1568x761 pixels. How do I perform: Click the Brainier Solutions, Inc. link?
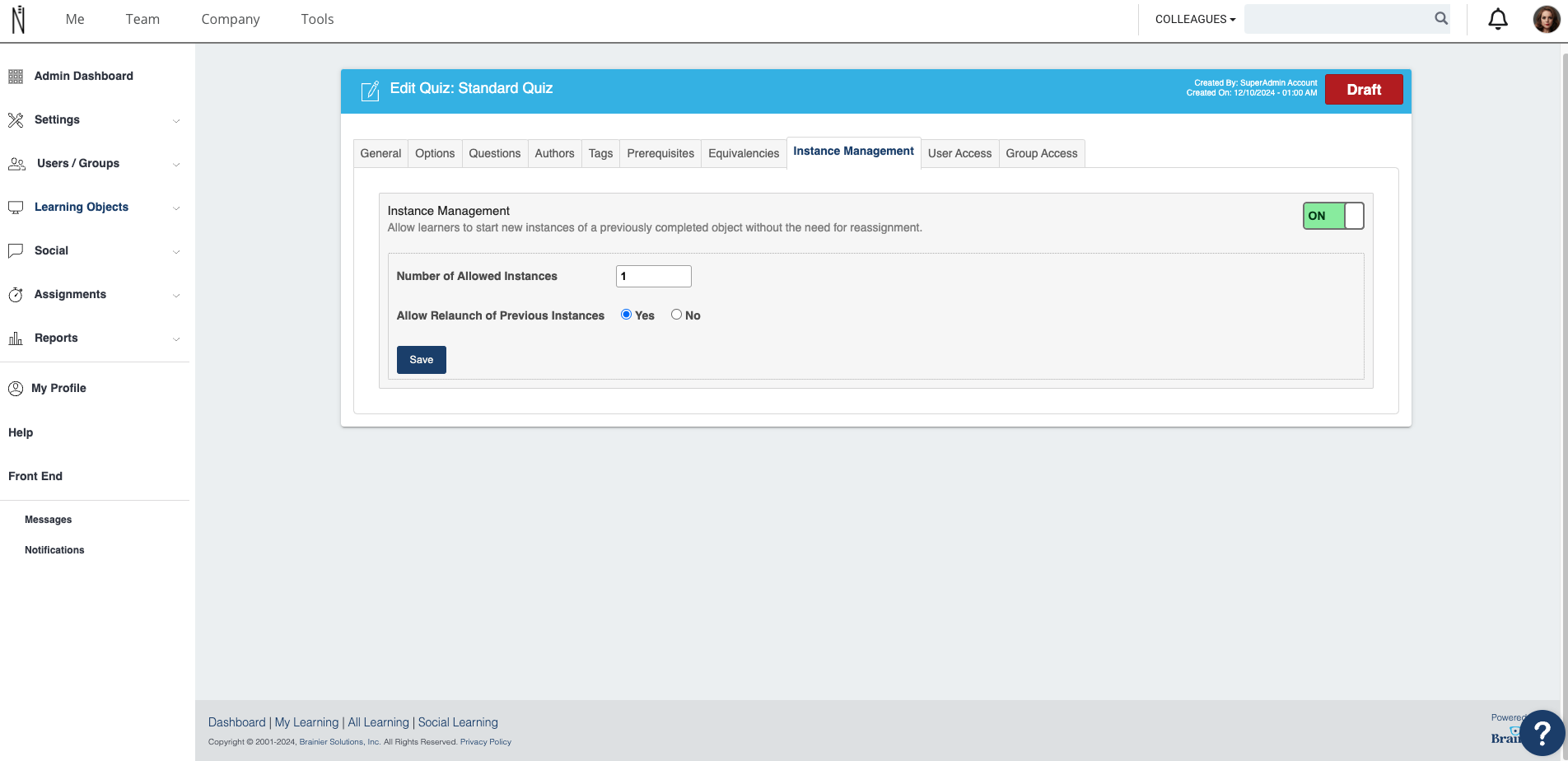click(x=340, y=742)
